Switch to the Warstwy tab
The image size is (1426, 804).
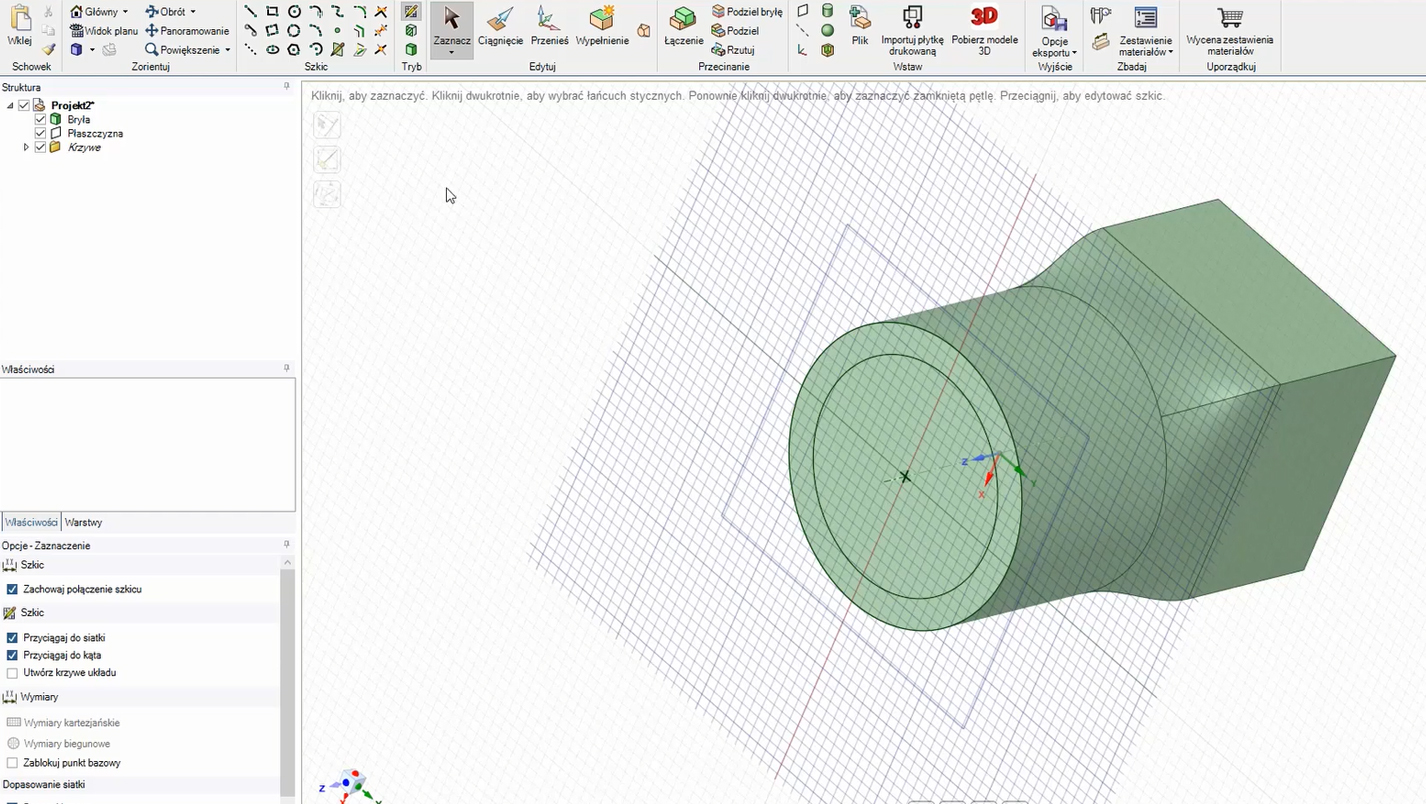click(83, 522)
